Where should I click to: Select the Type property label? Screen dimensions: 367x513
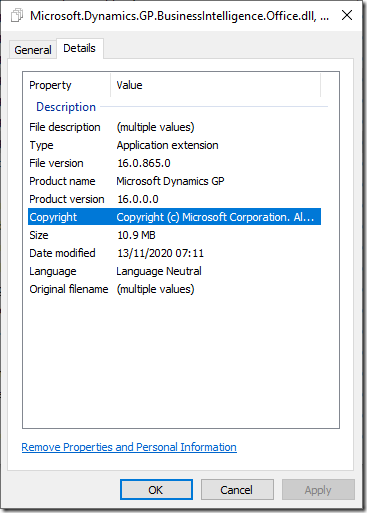41,145
